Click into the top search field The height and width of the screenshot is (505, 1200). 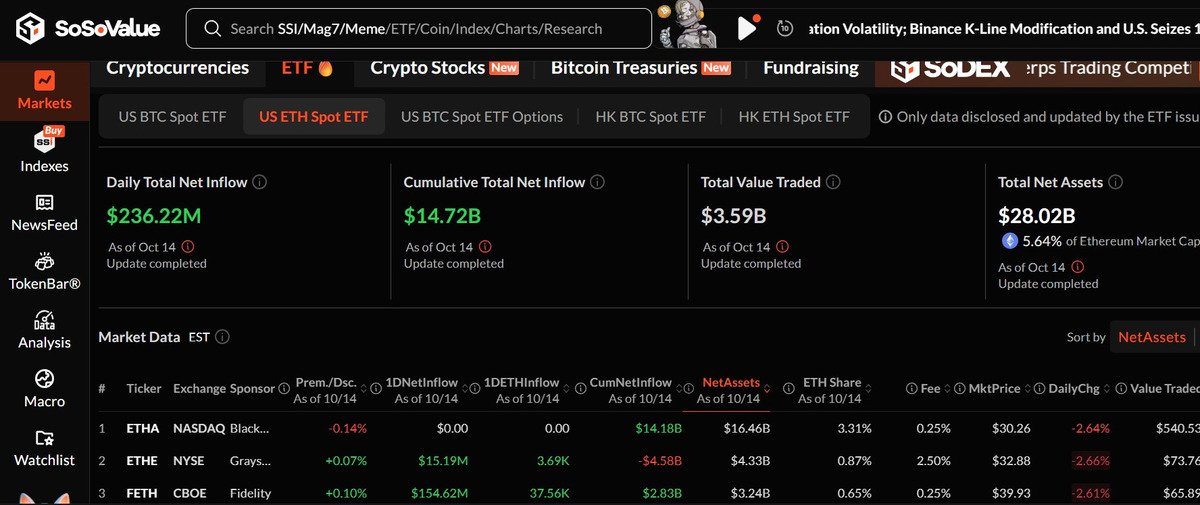[420, 29]
